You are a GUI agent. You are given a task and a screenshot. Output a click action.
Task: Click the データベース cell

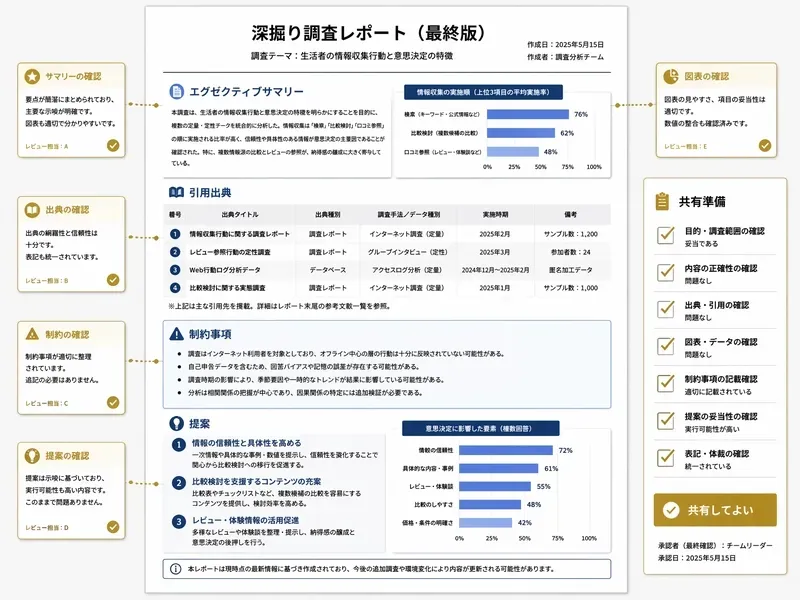328,270
